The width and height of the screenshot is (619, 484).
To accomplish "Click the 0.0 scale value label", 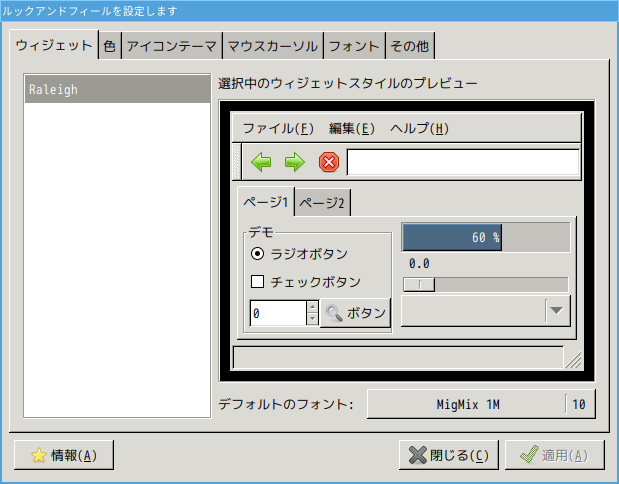I will tap(419, 263).
